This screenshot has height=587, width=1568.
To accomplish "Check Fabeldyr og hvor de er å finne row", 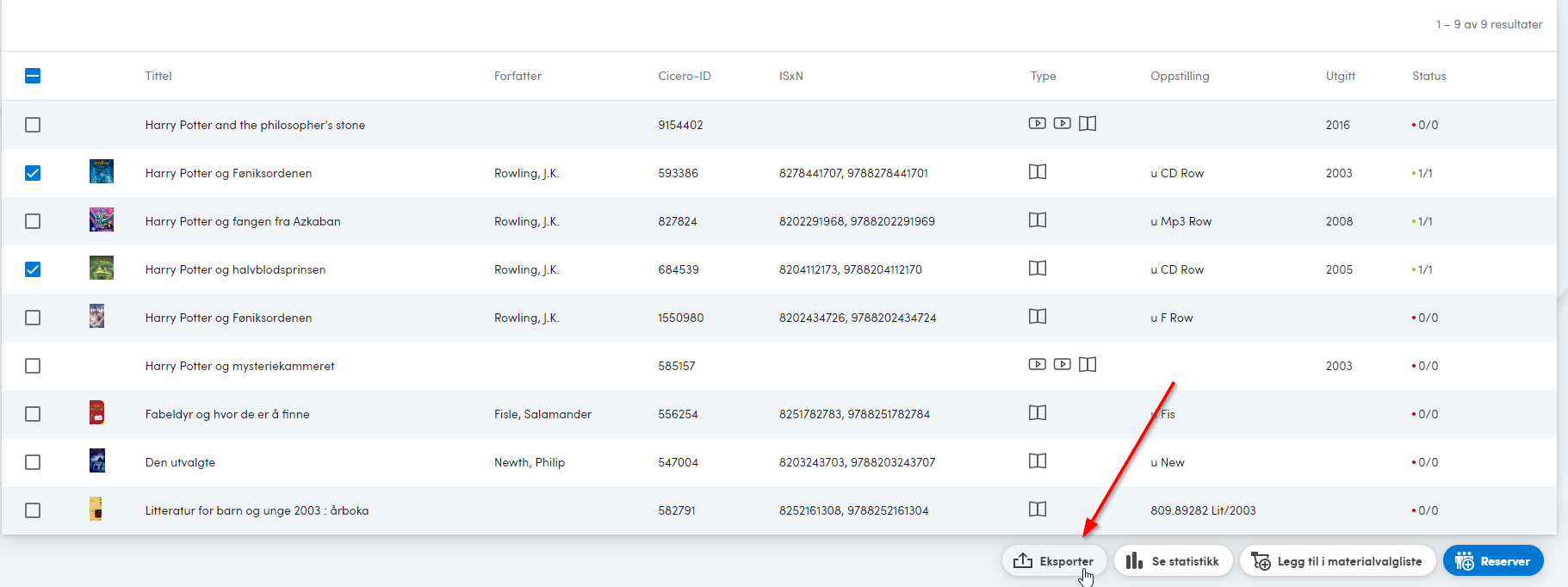I will point(33,414).
